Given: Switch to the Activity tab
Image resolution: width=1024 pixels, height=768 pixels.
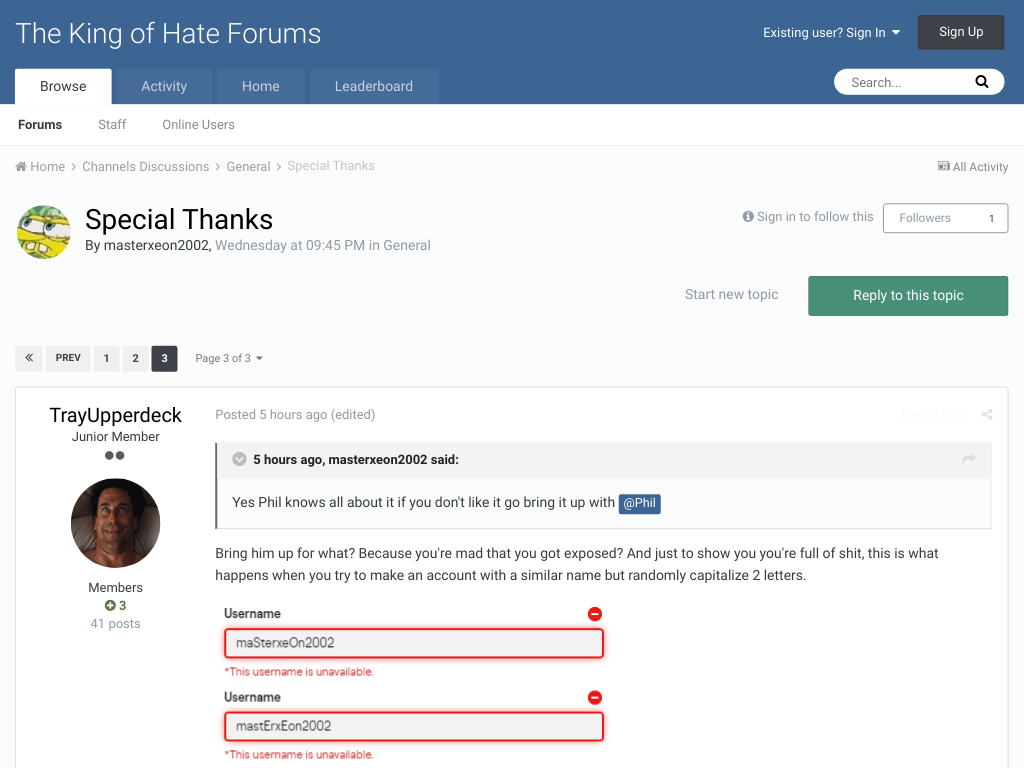Looking at the screenshot, I should point(164,86).
